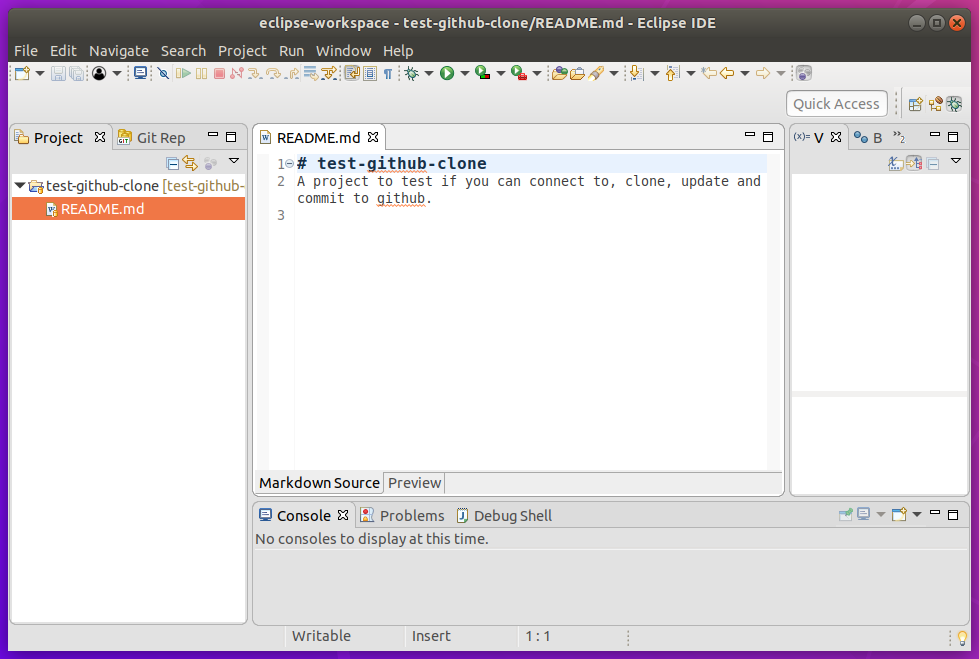Switch to the Java perspective icon
Screen dimensions: 979x659
point(935,104)
